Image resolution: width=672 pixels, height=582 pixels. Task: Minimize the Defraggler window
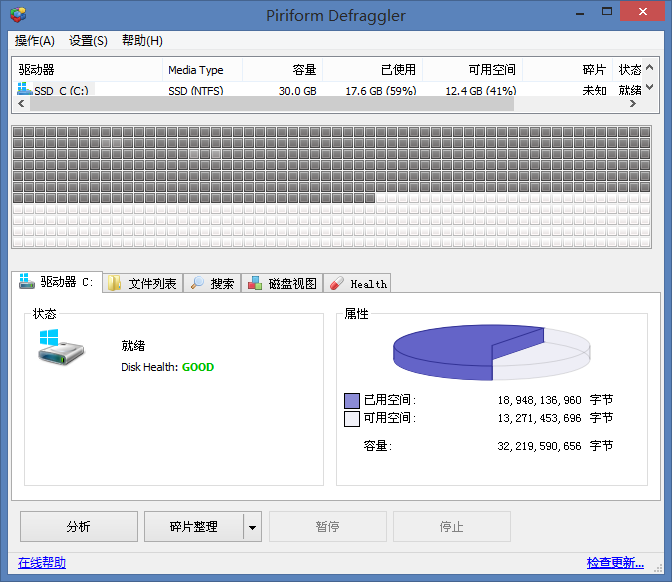[x=580, y=12]
